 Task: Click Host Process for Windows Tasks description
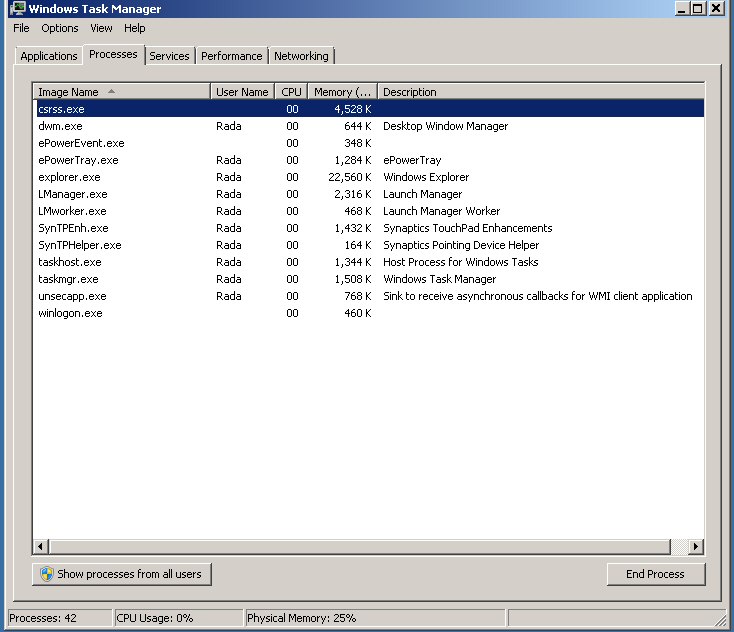461,262
